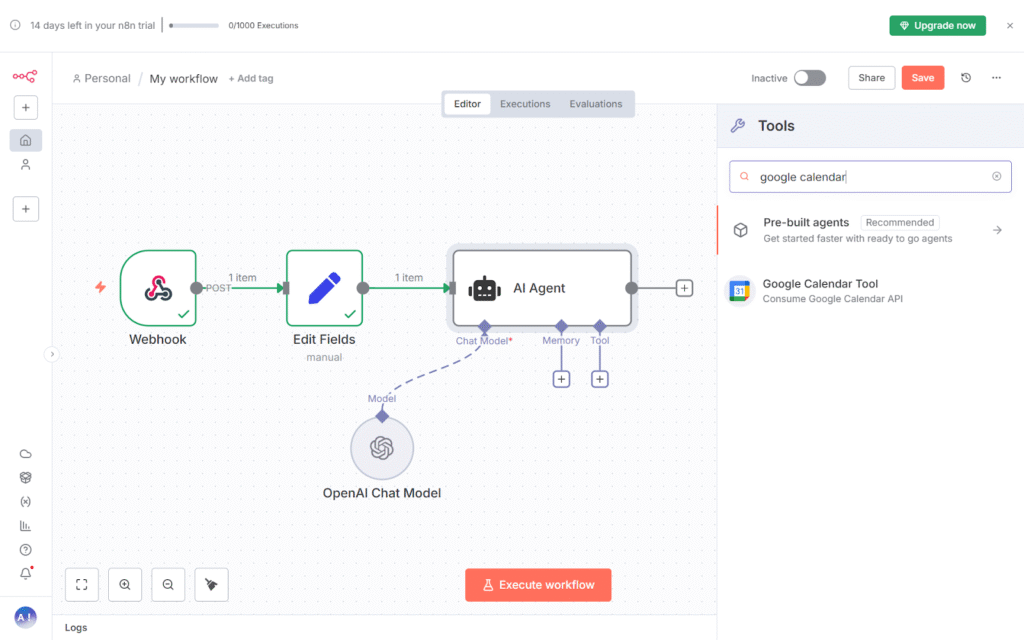Image resolution: width=1024 pixels, height=640 pixels.
Task: Select the Edit Fields node
Action: (x=324, y=288)
